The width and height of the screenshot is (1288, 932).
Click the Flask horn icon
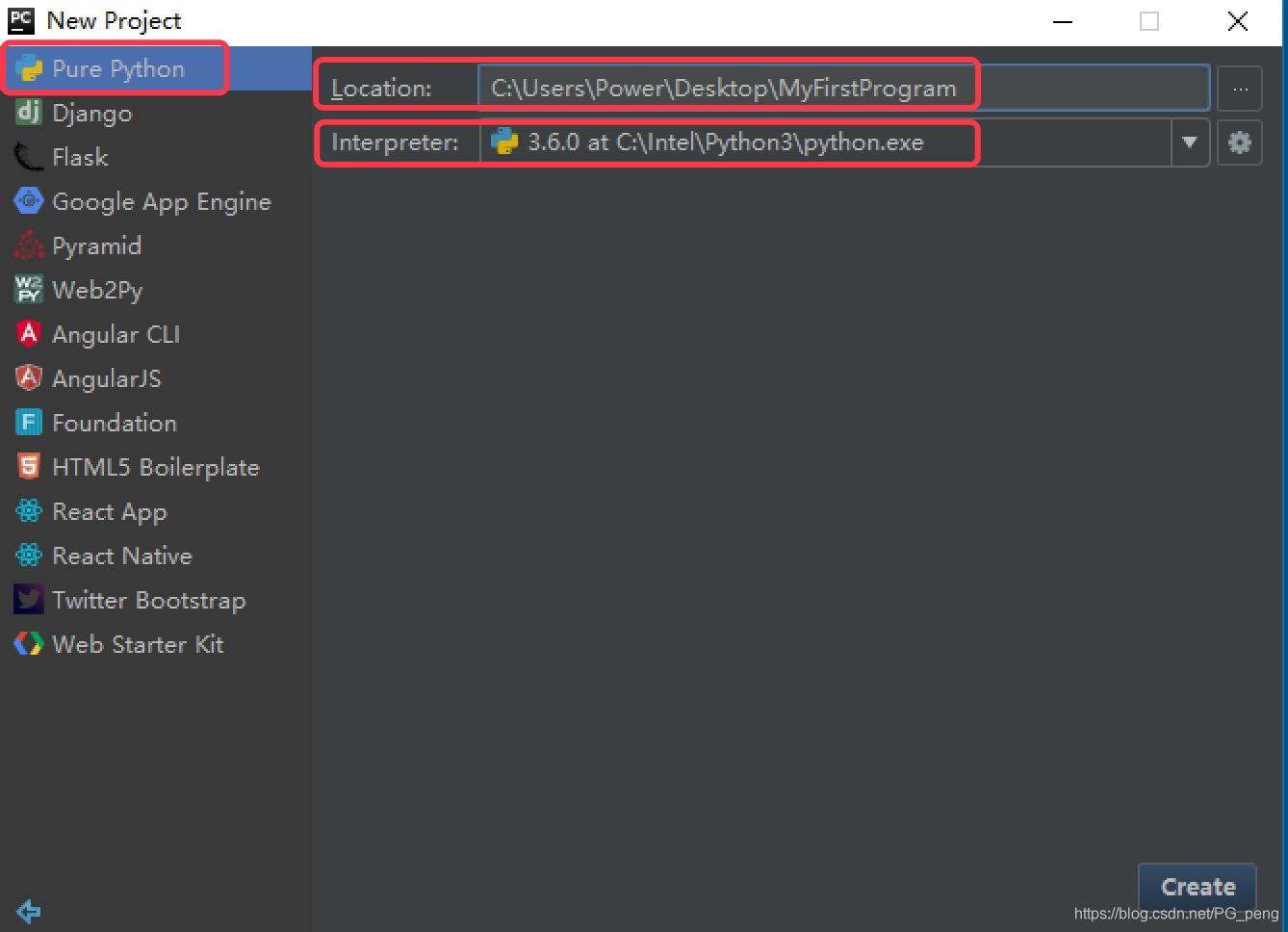pos(29,157)
